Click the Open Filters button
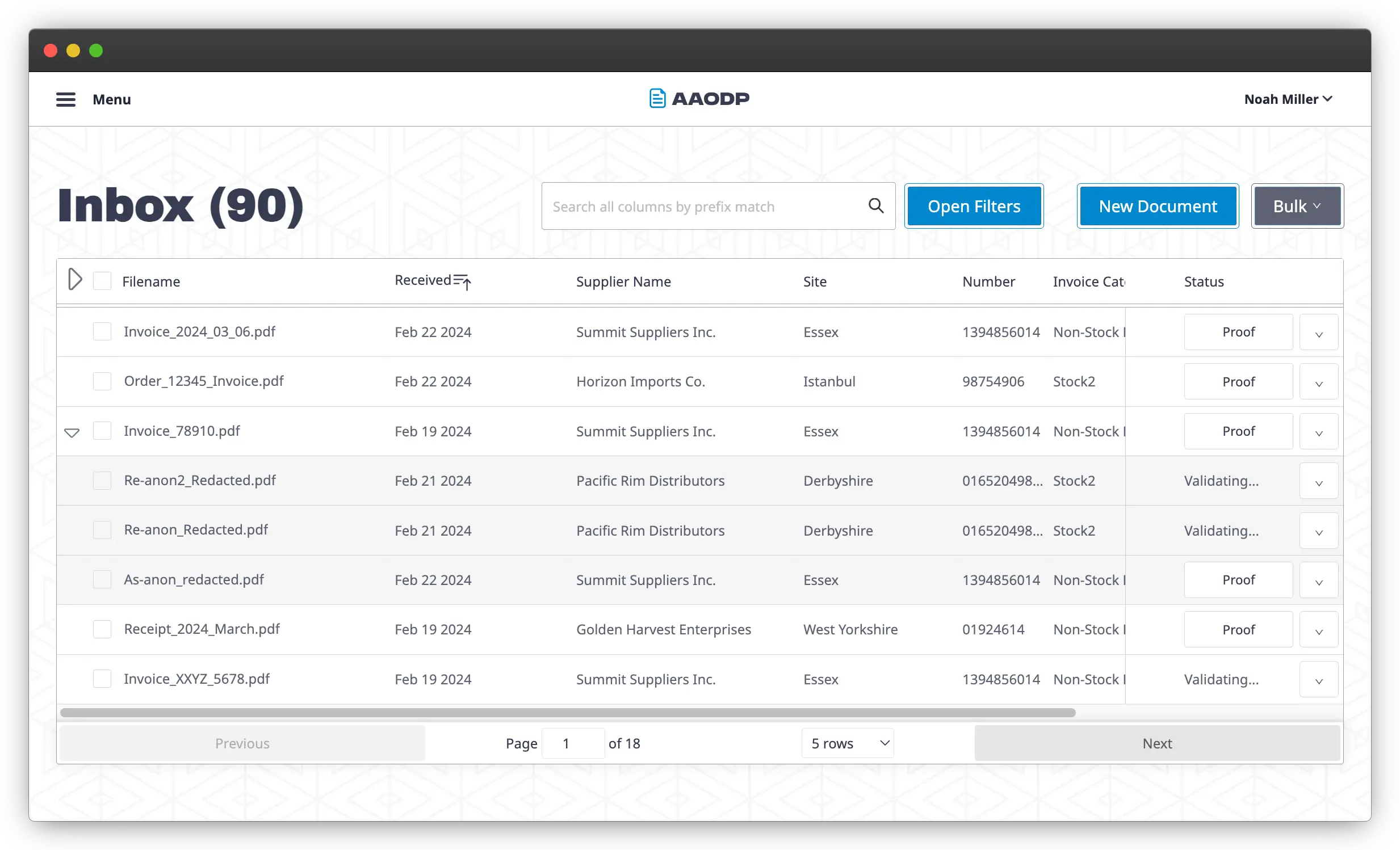1400x850 pixels. pos(973,205)
